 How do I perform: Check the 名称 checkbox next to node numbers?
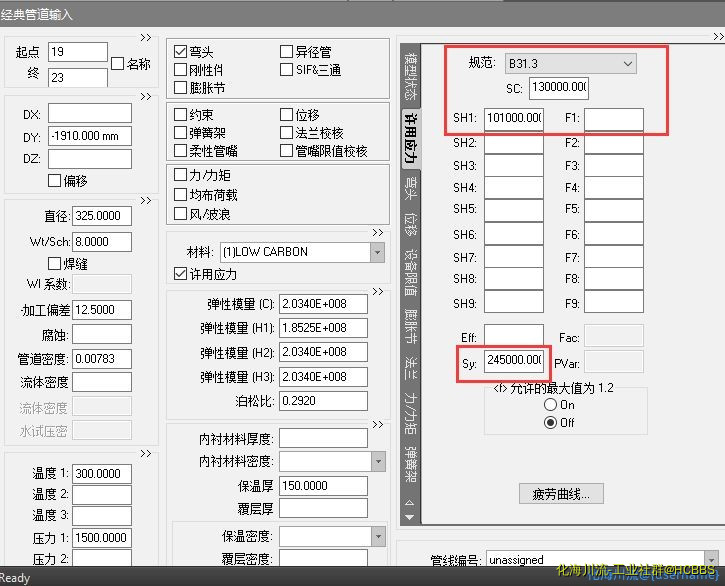(x=118, y=64)
